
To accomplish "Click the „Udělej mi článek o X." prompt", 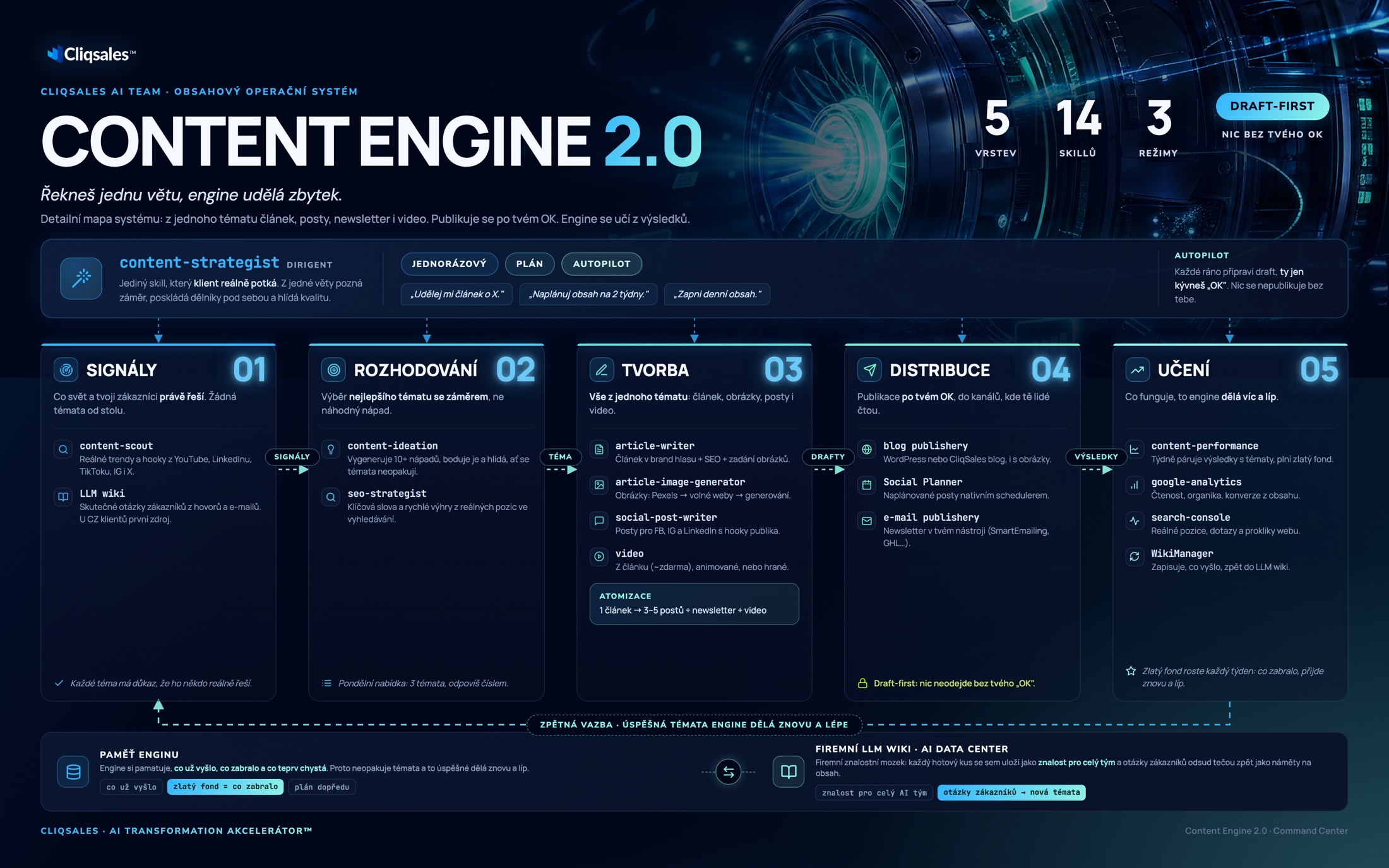I will (x=457, y=294).
